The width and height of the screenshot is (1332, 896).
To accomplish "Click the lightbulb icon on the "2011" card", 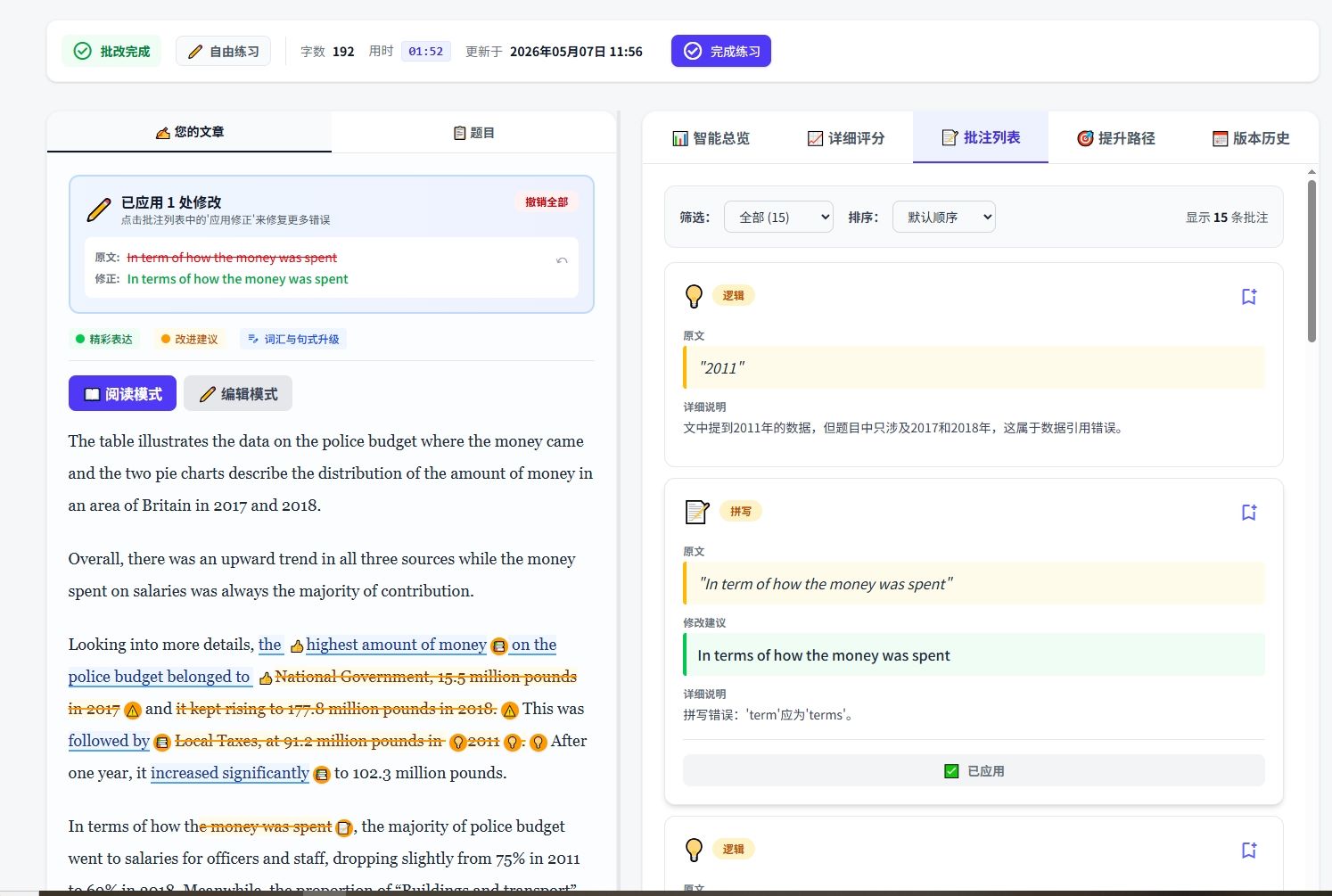I will [x=694, y=296].
